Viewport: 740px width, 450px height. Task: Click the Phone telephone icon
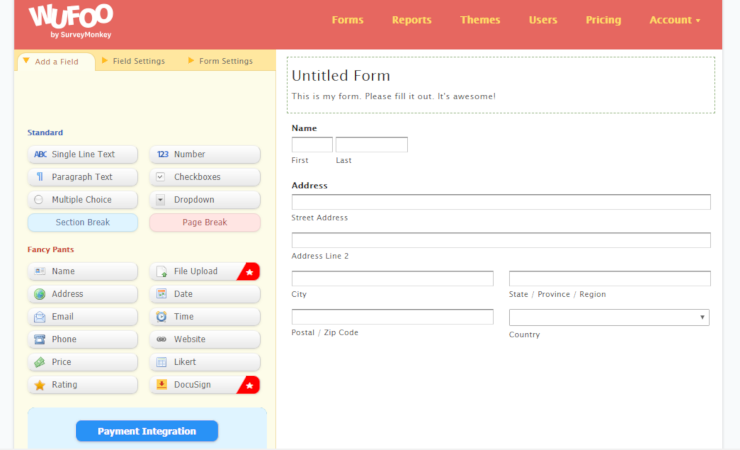pos(40,339)
